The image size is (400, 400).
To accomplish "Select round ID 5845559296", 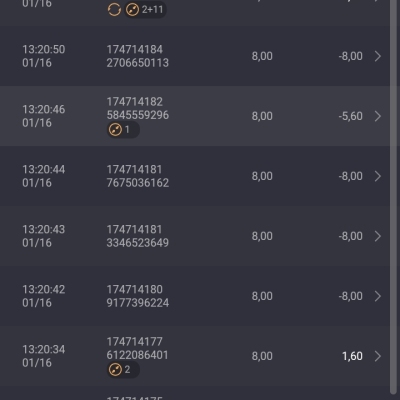I will tap(138, 115).
